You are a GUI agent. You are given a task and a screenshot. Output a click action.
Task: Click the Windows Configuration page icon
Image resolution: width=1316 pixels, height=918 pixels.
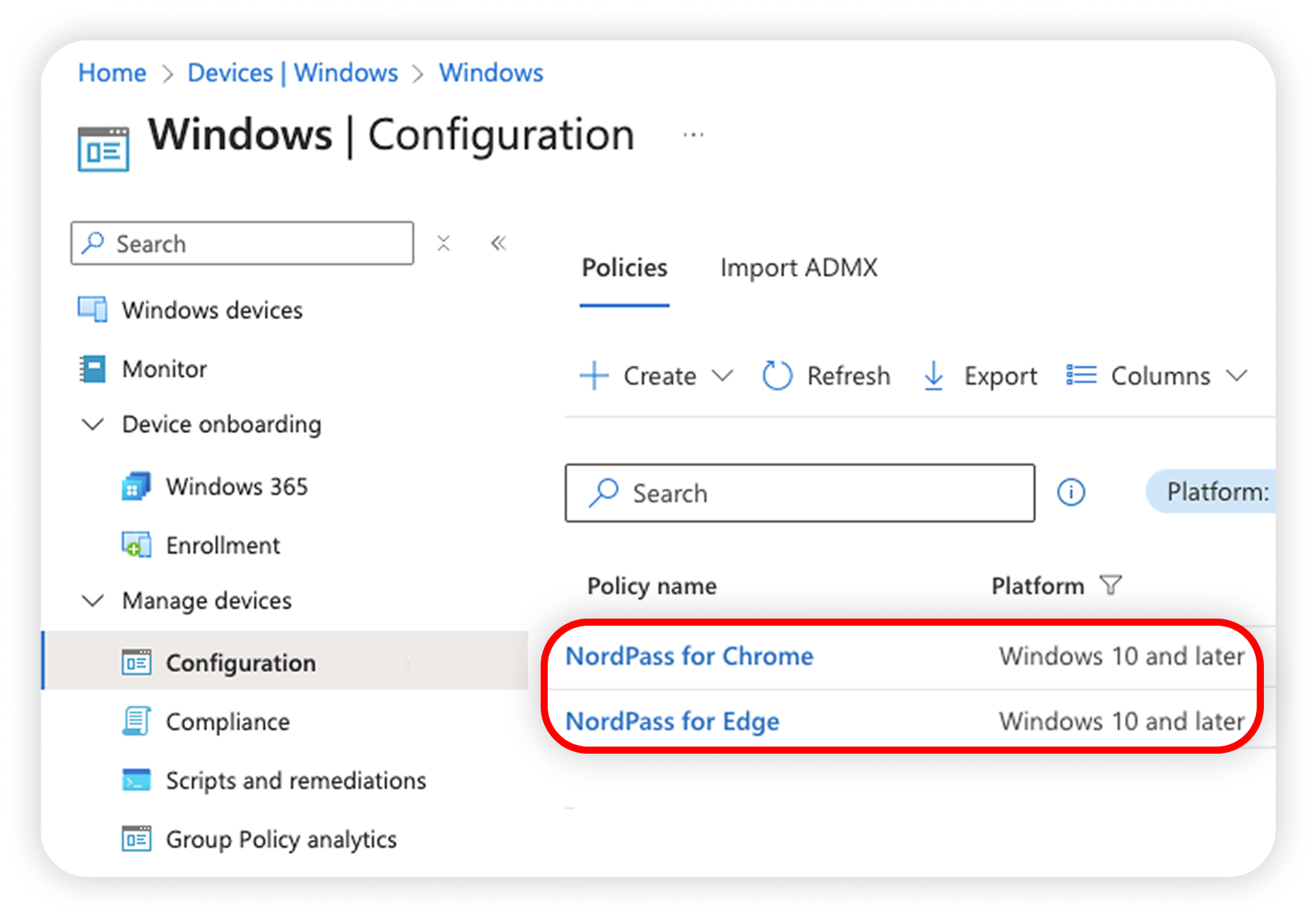104,148
